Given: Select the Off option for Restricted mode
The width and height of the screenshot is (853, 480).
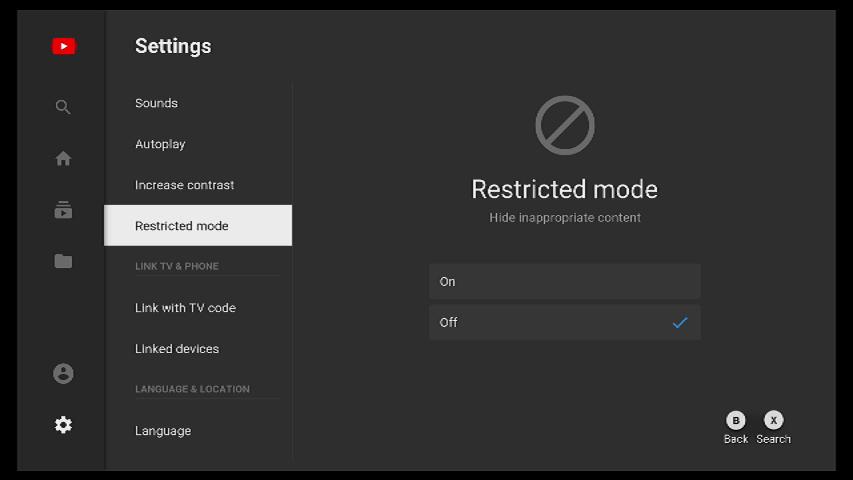Looking at the screenshot, I should click(x=564, y=323).
